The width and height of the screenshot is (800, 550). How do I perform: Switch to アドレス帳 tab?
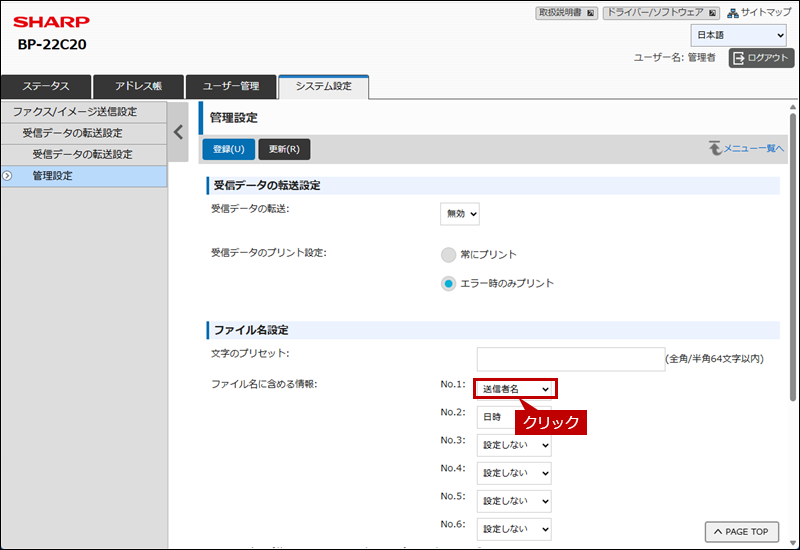[x=138, y=87]
